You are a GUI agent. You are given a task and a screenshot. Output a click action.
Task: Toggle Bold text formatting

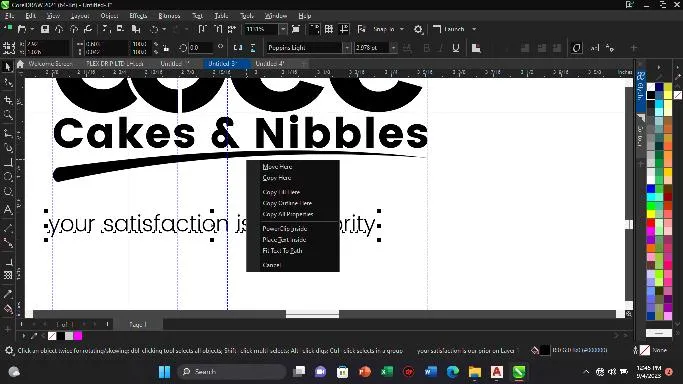click(x=426, y=48)
